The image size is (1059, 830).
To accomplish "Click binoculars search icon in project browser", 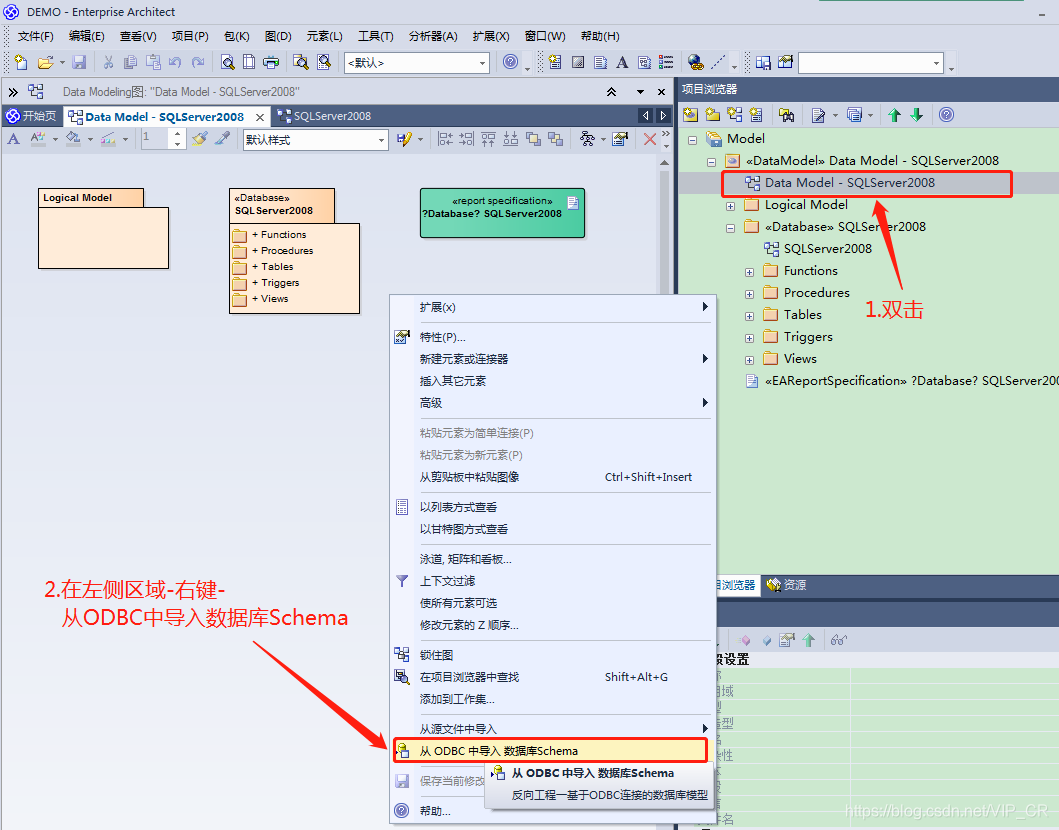I will [786, 115].
